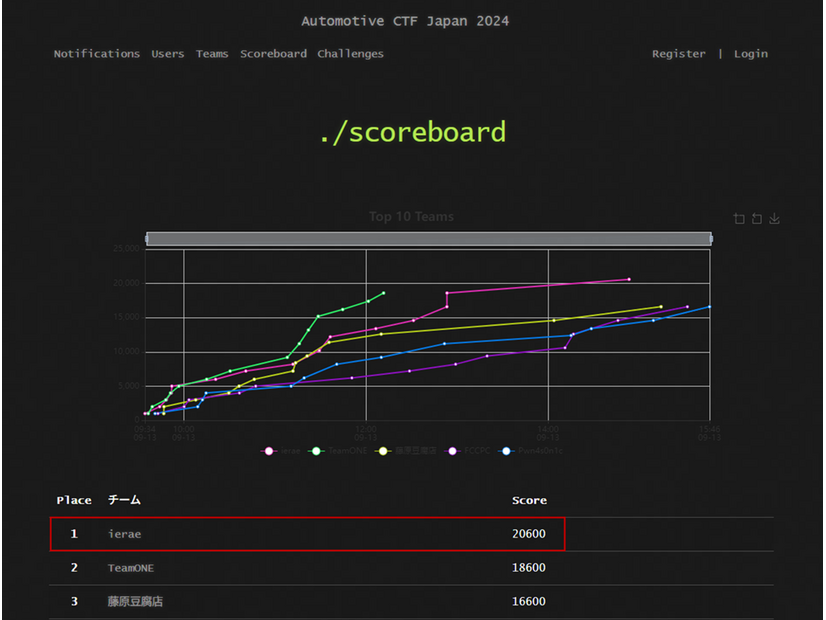Click the purple FCCPC legend marker
Viewport: 826px width, 620px height.
tap(454, 451)
